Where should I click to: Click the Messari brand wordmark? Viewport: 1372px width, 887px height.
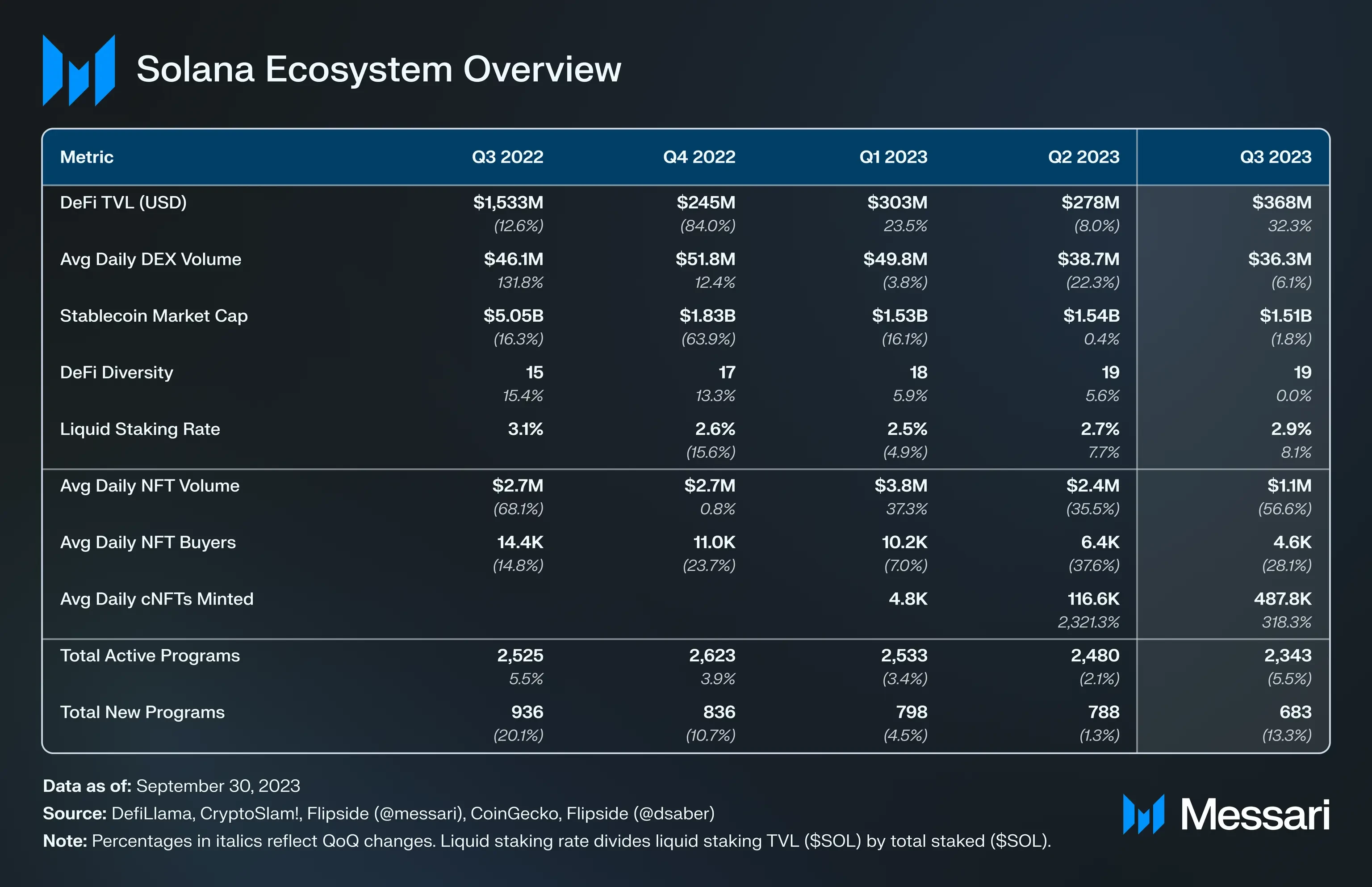(1255, 816)
